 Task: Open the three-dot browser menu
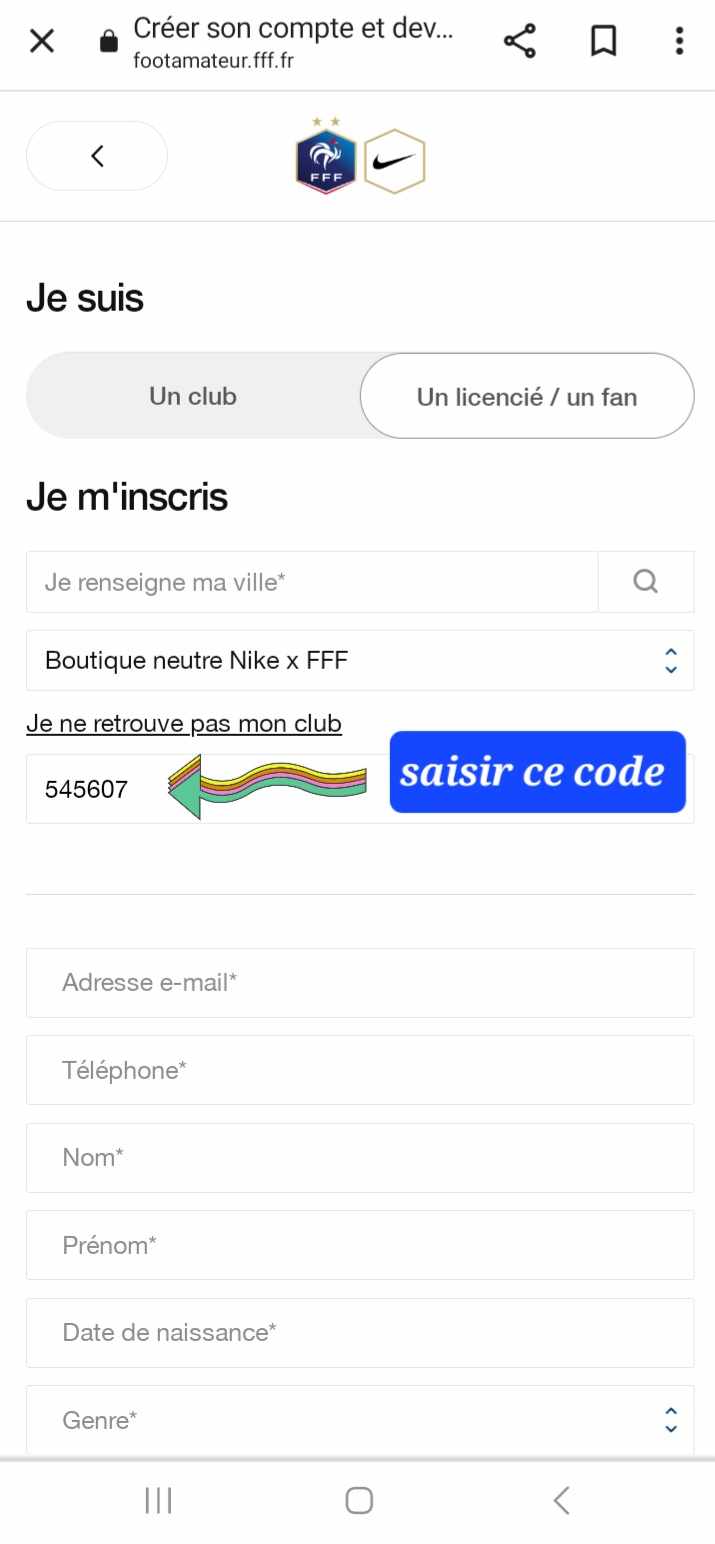point(679,41)
